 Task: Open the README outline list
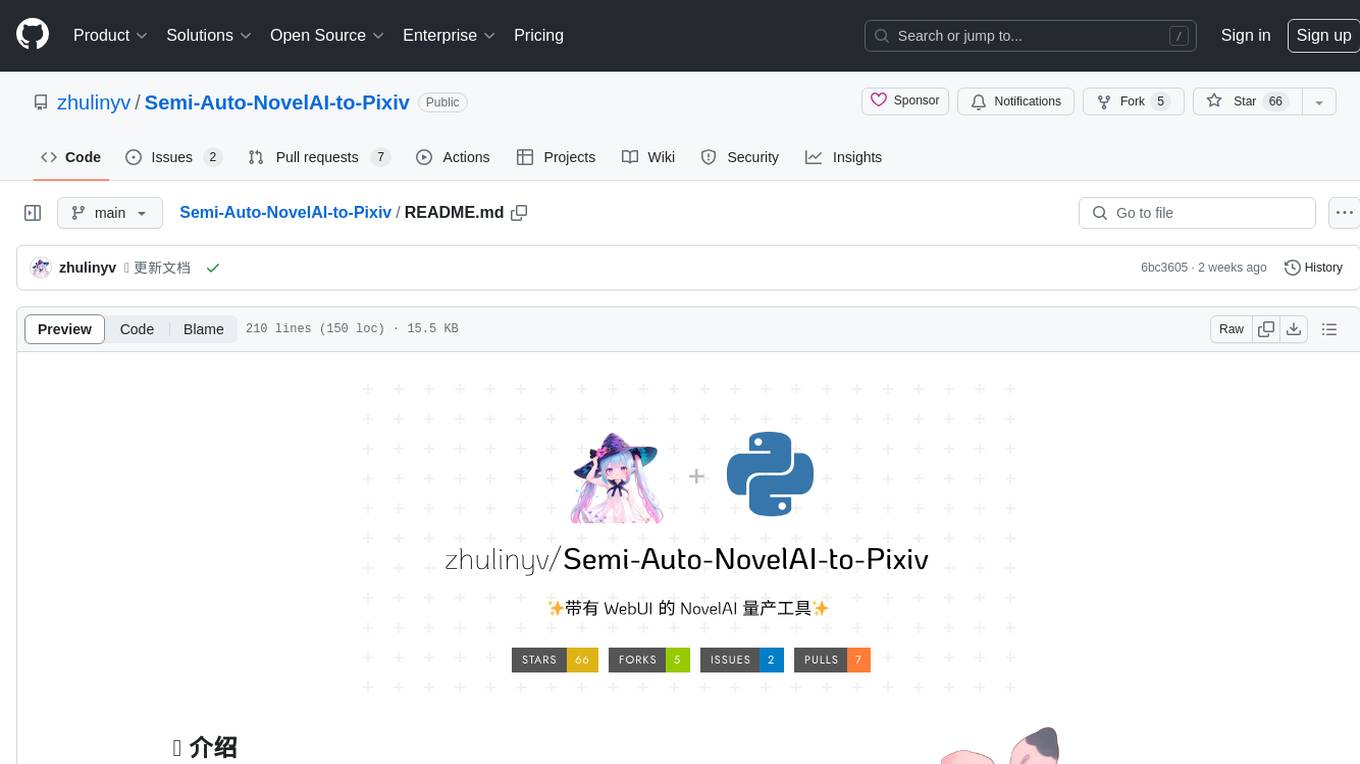click(1329, 329)
